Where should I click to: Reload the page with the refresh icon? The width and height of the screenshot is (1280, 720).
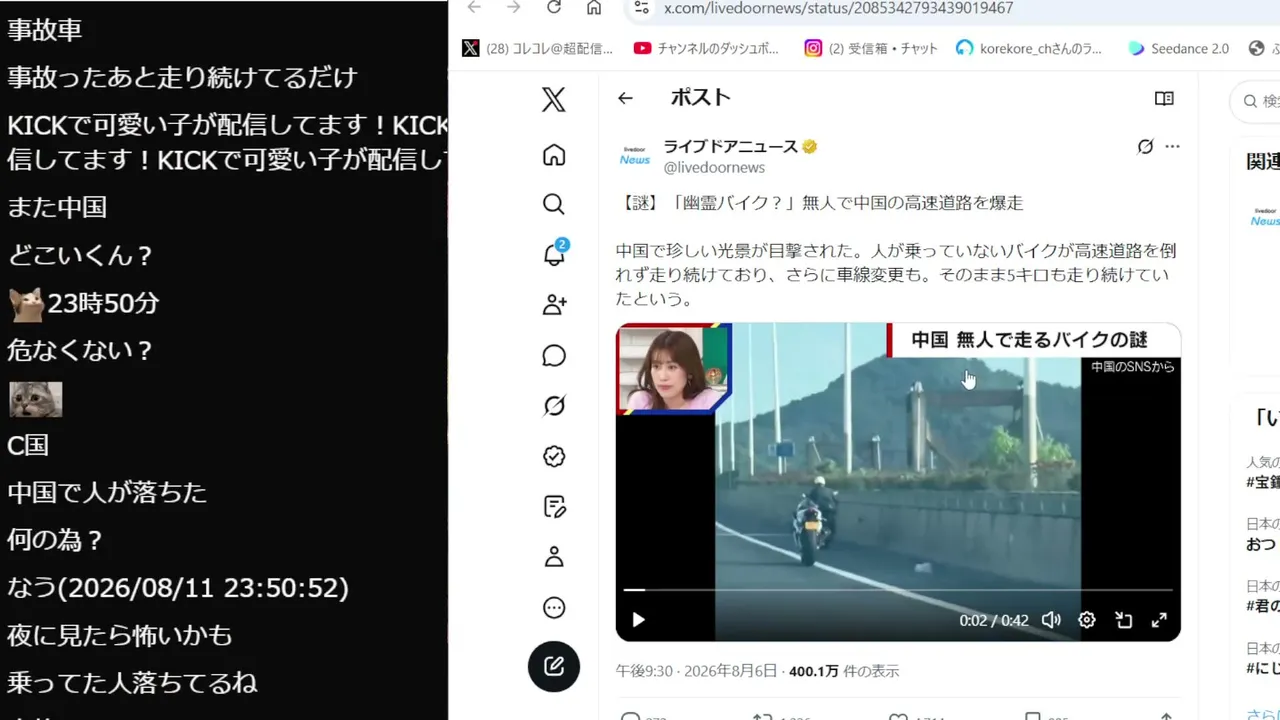pos(554,8)
